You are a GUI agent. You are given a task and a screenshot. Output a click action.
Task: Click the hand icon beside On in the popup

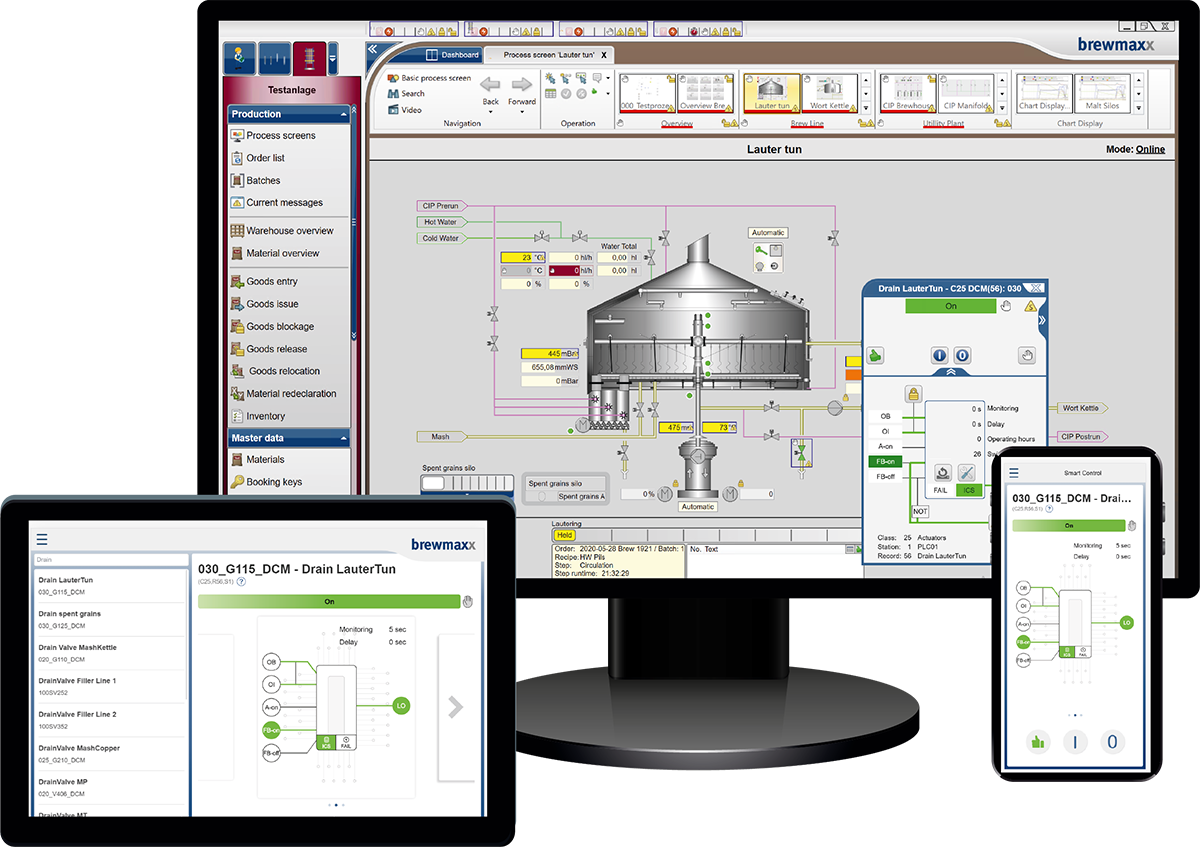click(1007, 307)
